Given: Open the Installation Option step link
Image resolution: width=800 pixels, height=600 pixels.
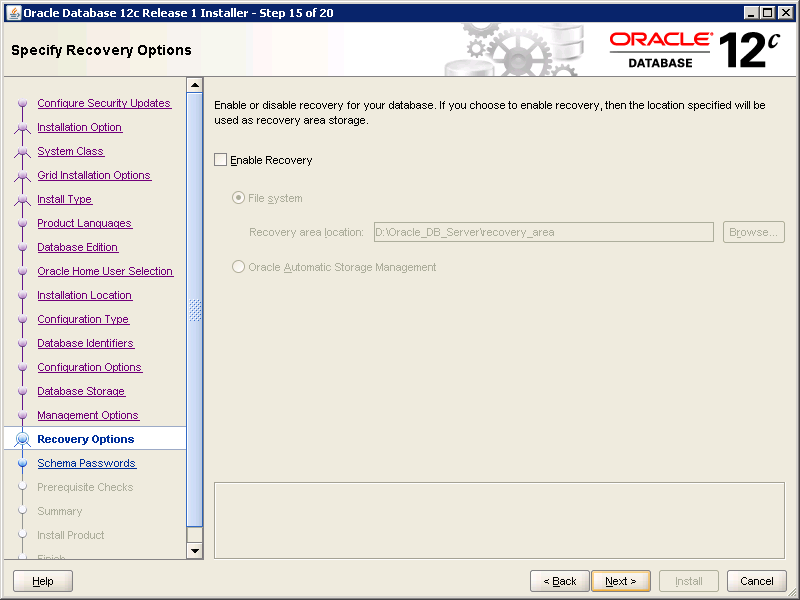Looking at the screenshot, I should pos(80,127).
